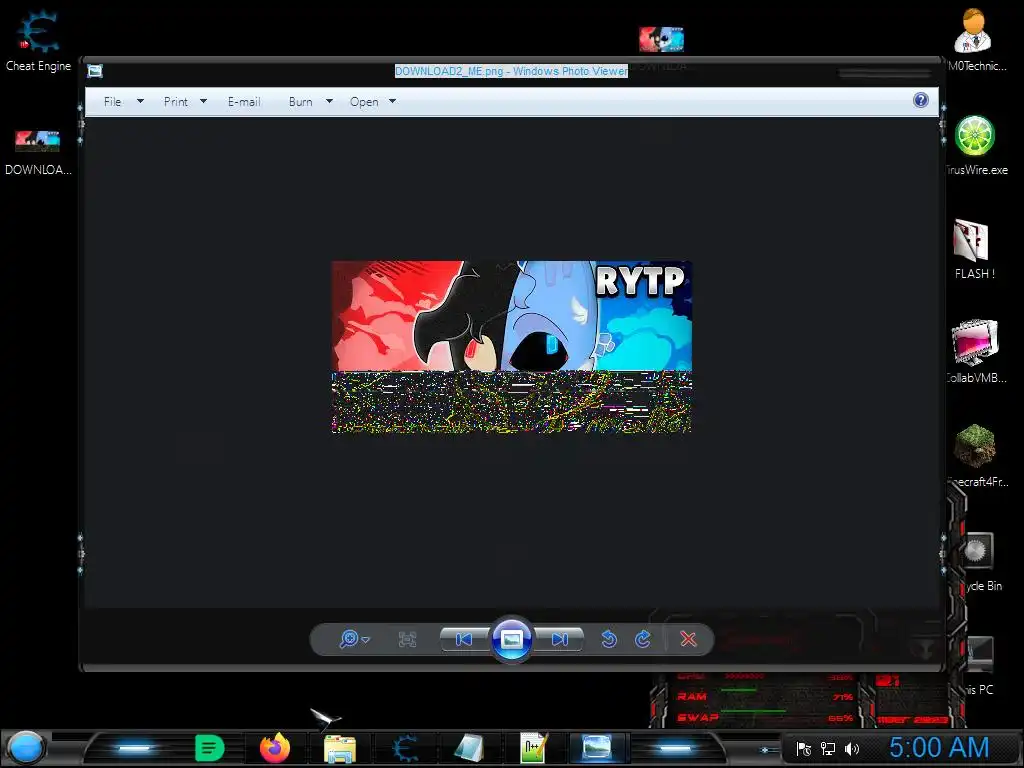Select the This PC desktop icon
The height and width of the screenshot is (768, 1024).
pos(980,665)
